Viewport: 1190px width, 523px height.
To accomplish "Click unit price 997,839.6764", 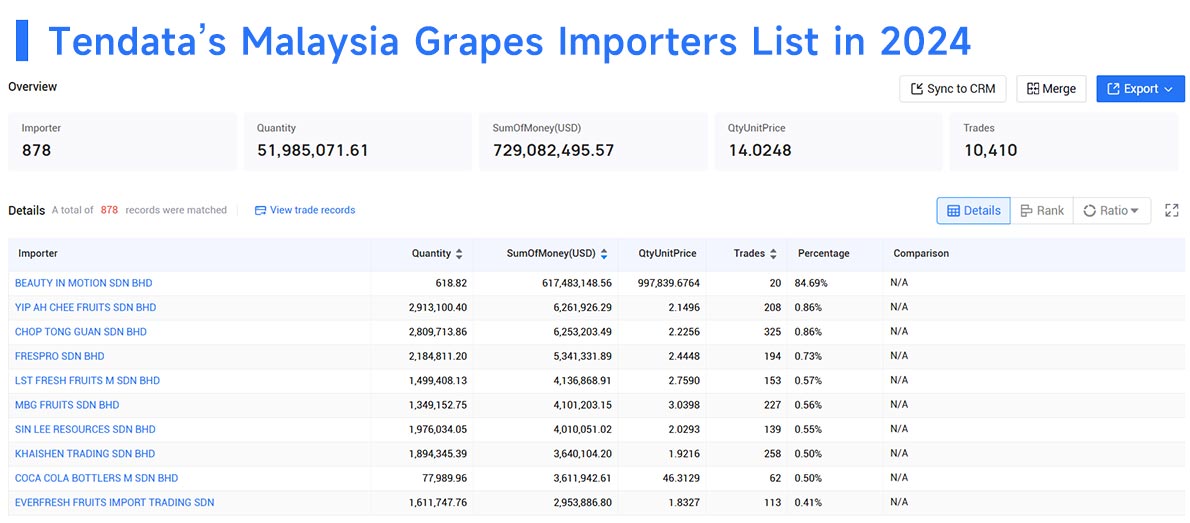I will (x=669, y=283).
